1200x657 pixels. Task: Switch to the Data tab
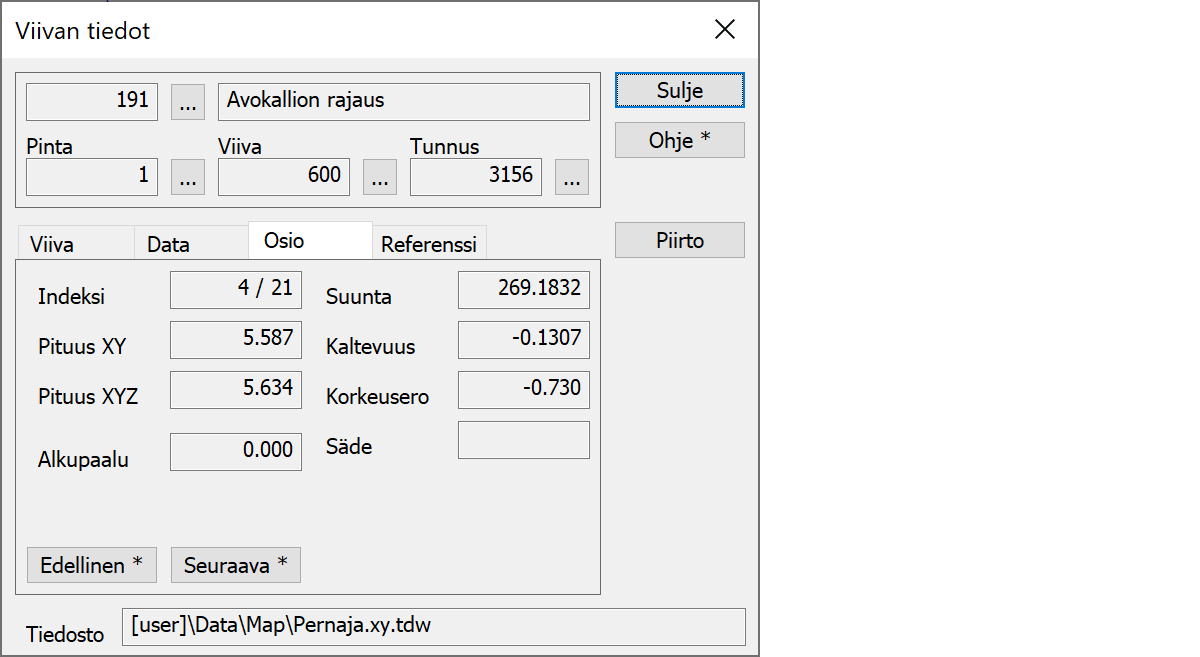click(x=168, y=244)
